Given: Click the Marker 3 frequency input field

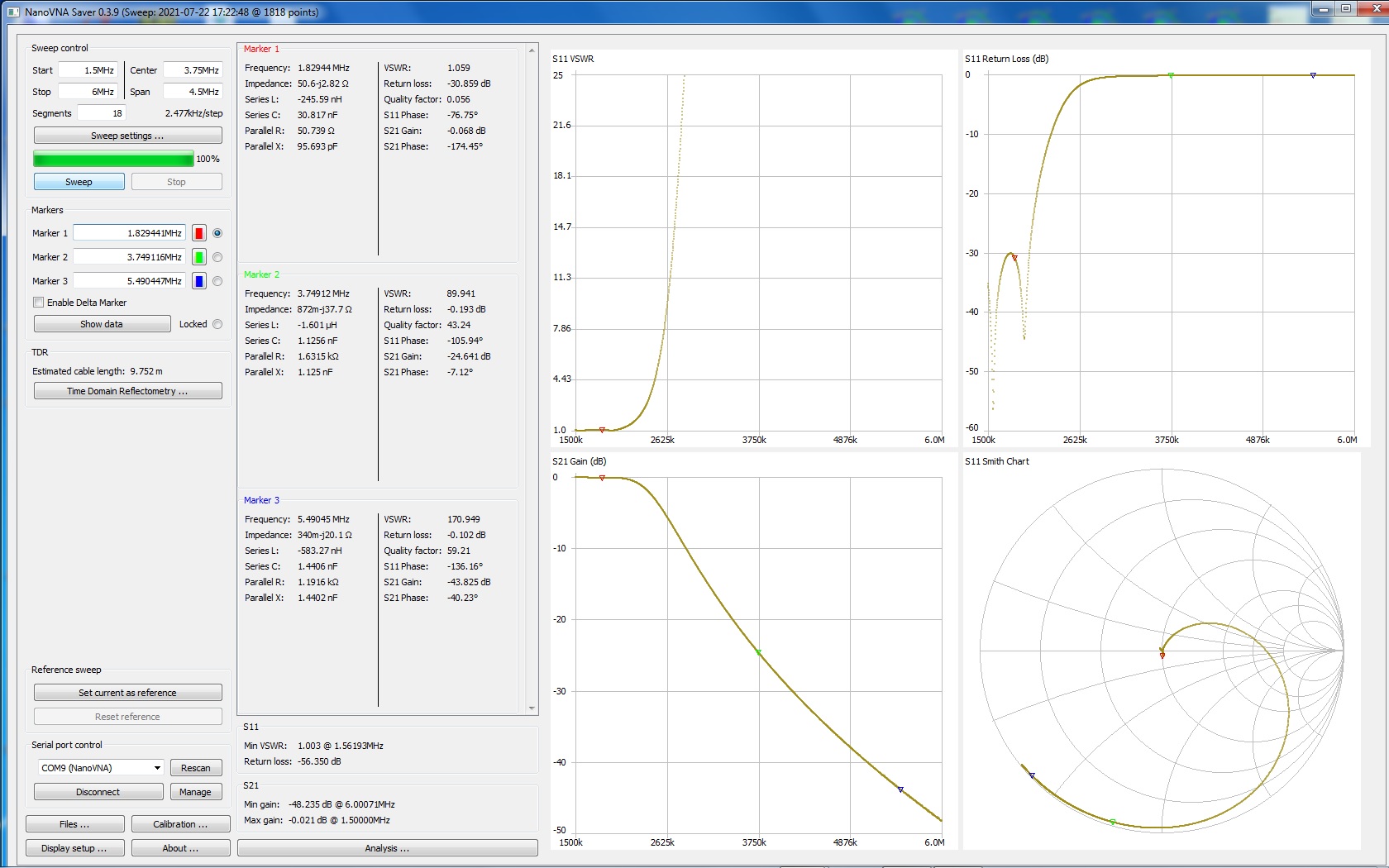Looking at the screenshot, I should click(x=130, y=281).
